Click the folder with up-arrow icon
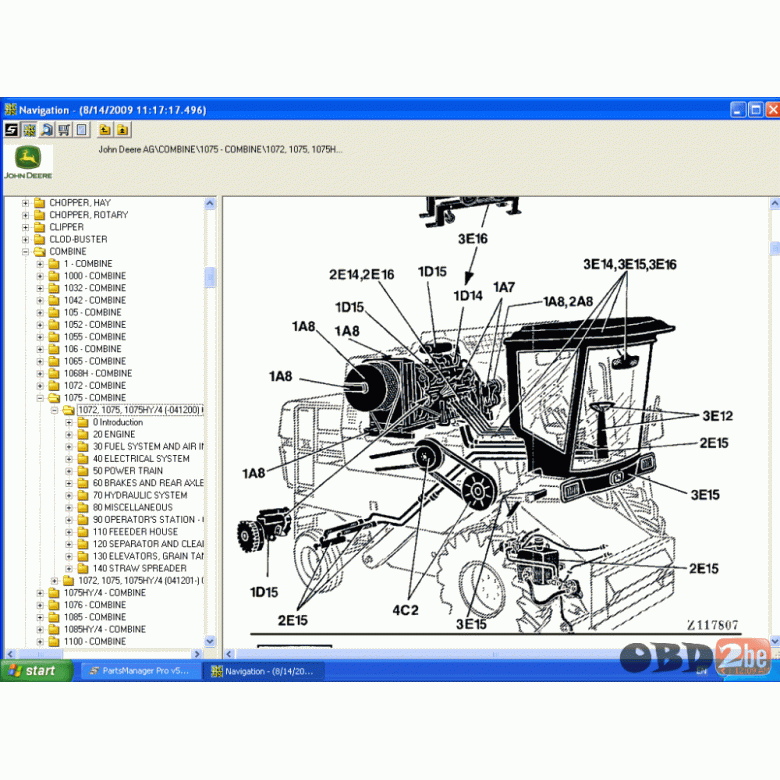The width and height of the screenshot is (780, 780). tap(105, 130)
